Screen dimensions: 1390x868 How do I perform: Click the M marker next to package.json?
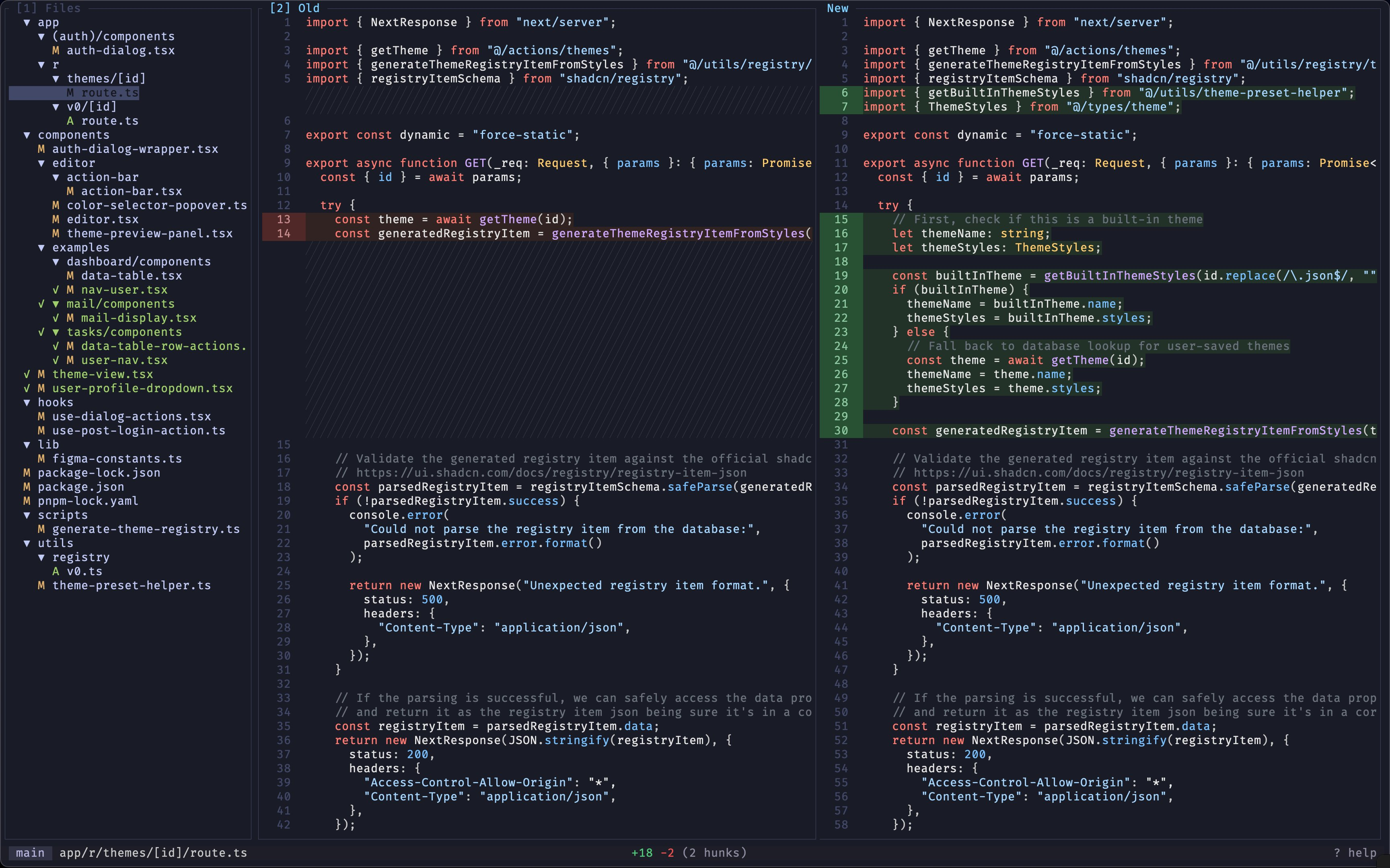pos(27,487)
